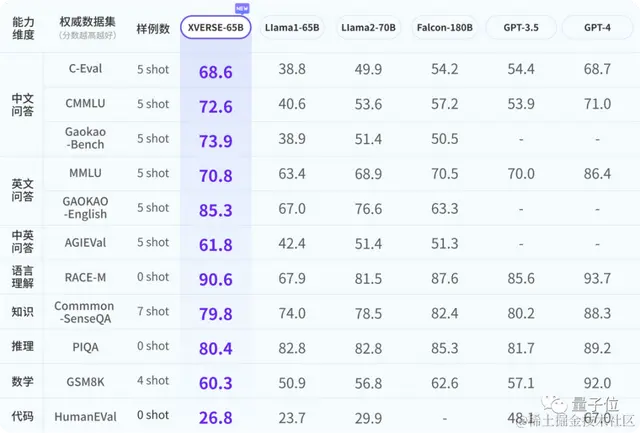
Task: Click GPT-4 GSM8K score 92.0
Action: tap(597, 384)
